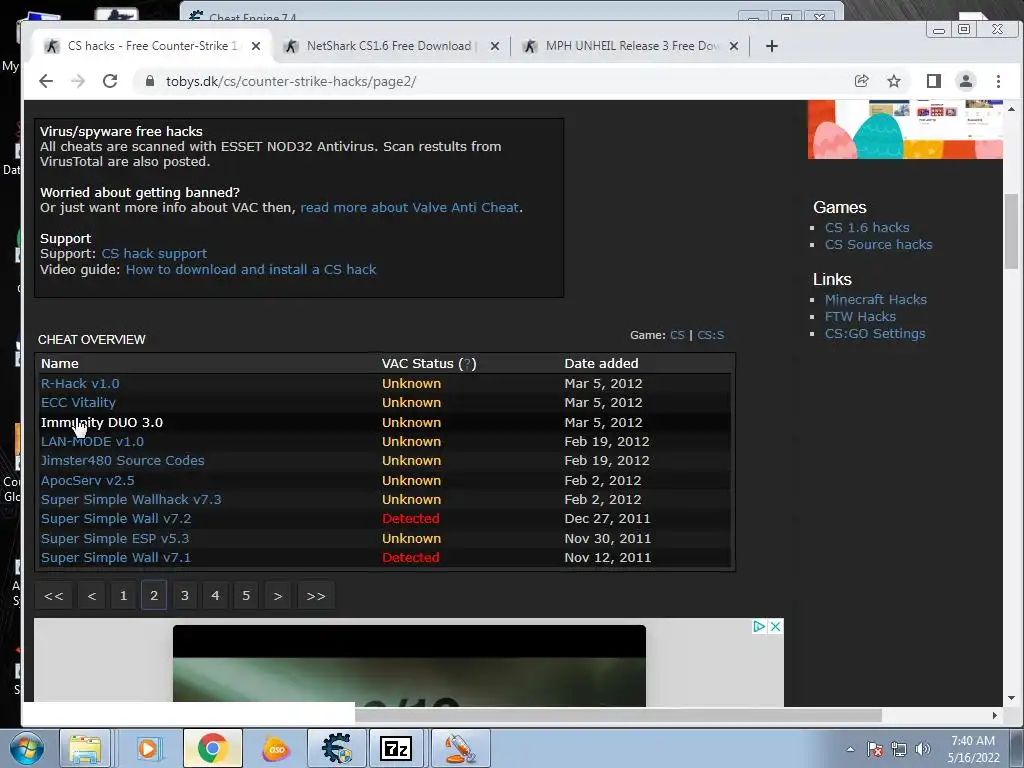Select the CS hacks - Free Counter-Strike tab
The height and width of the screenshot is (768, 1024).
(x=152, y=46)
